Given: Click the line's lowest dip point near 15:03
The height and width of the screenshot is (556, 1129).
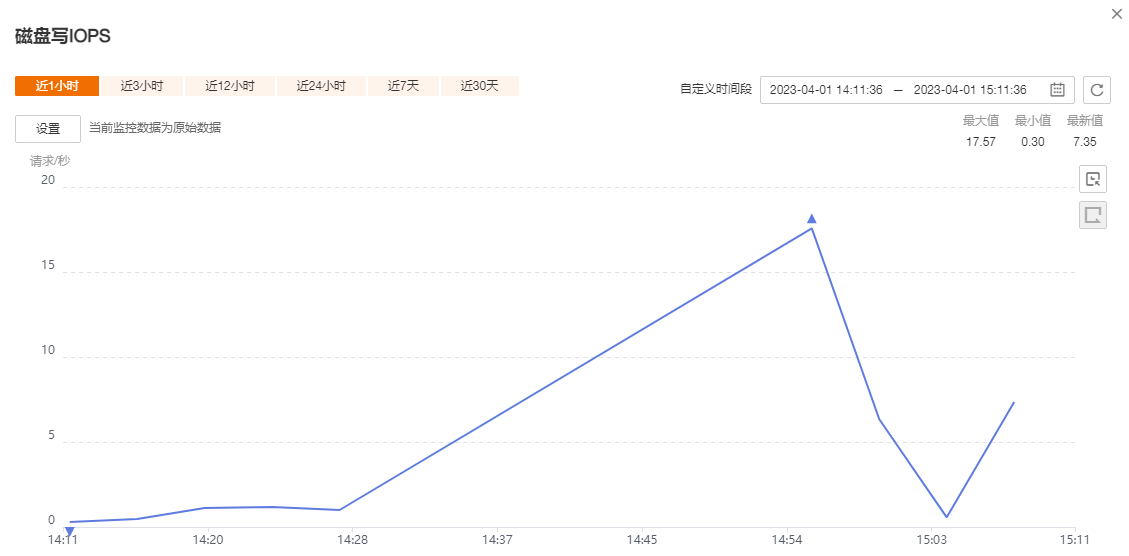Looking at the screenshot, I should point(946,517).
